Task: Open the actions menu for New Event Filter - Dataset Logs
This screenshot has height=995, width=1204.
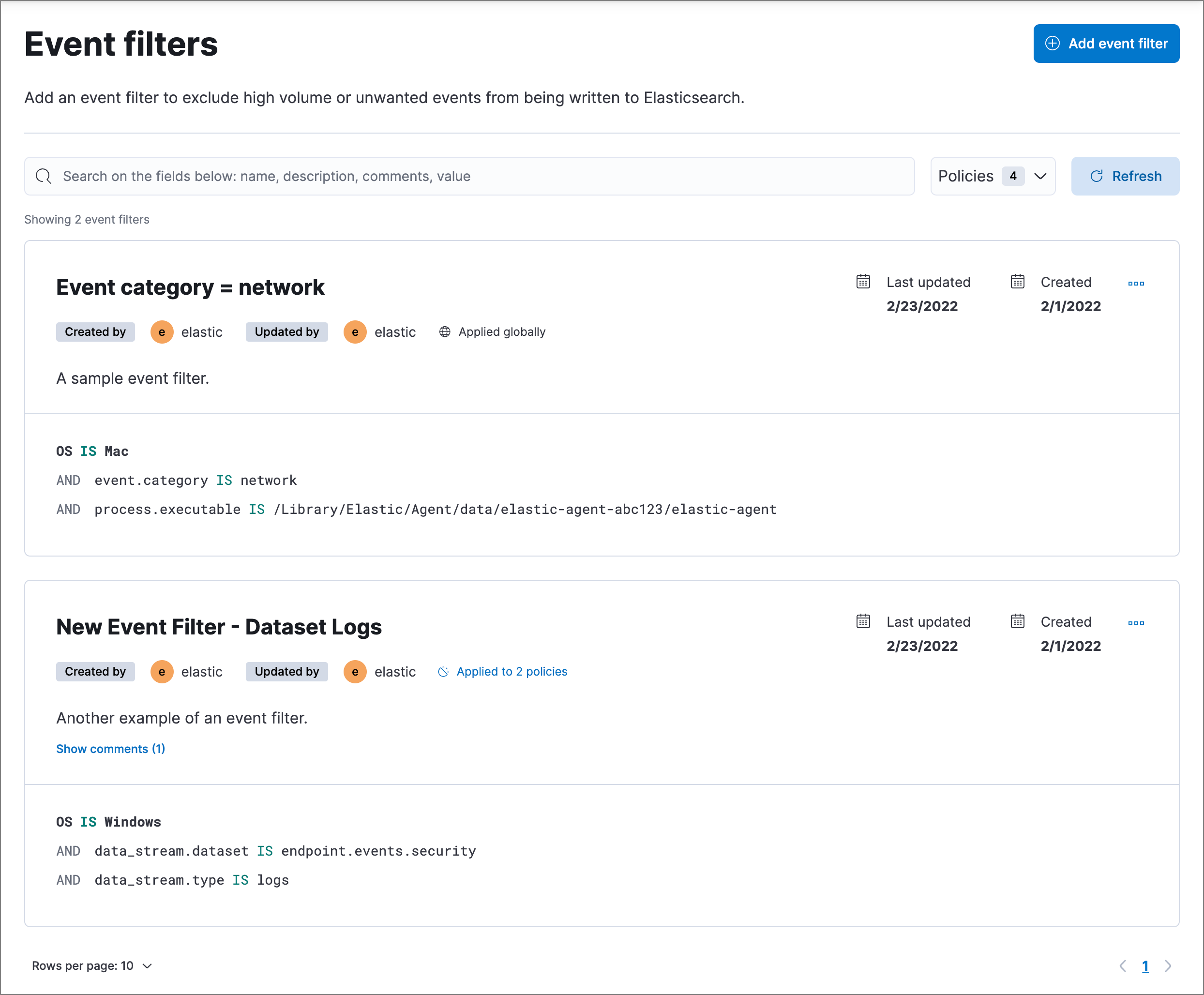Action: [1136, 623]
